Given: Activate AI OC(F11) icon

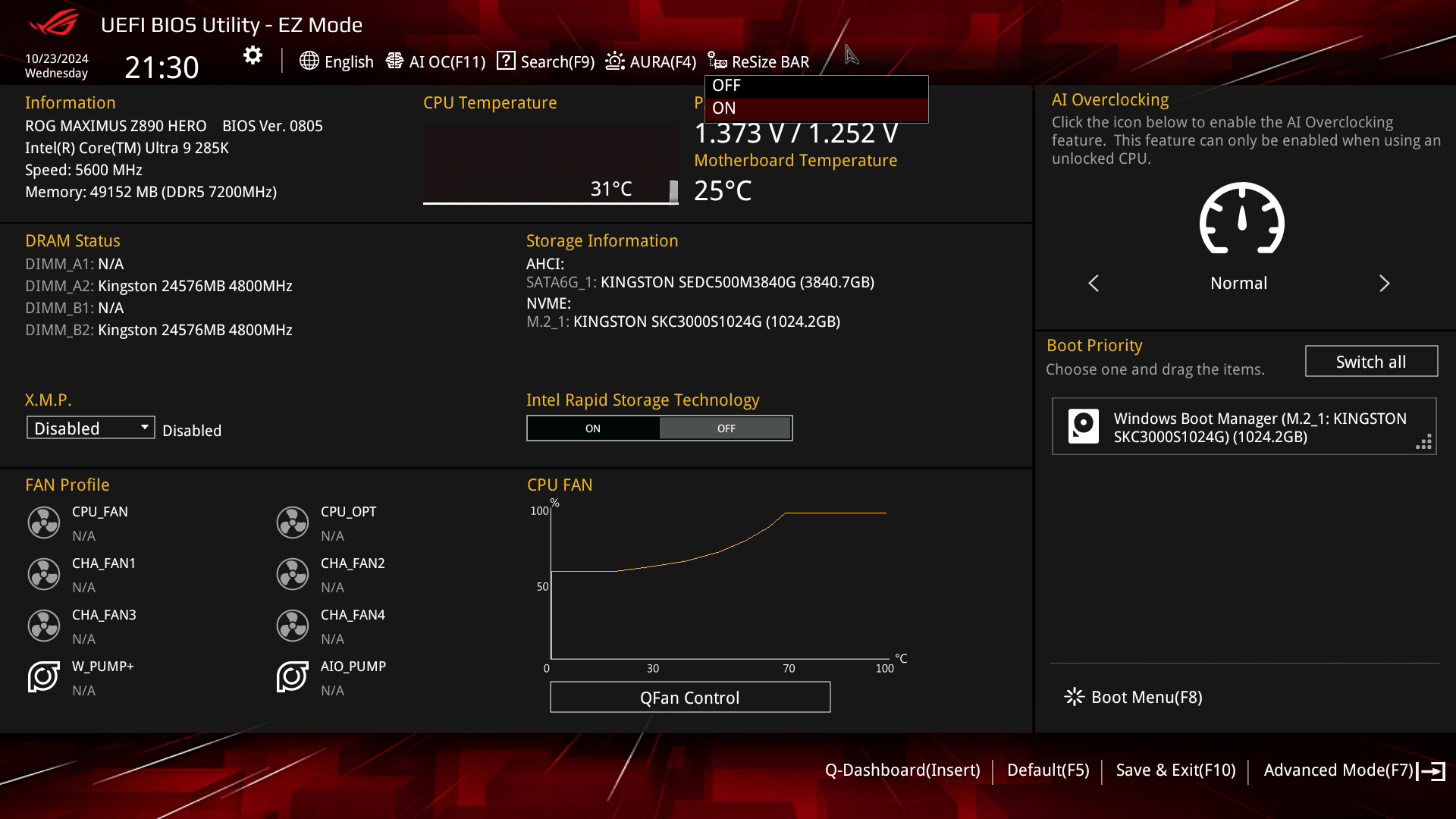Looking at the screenshot, I should coord(395,60).
